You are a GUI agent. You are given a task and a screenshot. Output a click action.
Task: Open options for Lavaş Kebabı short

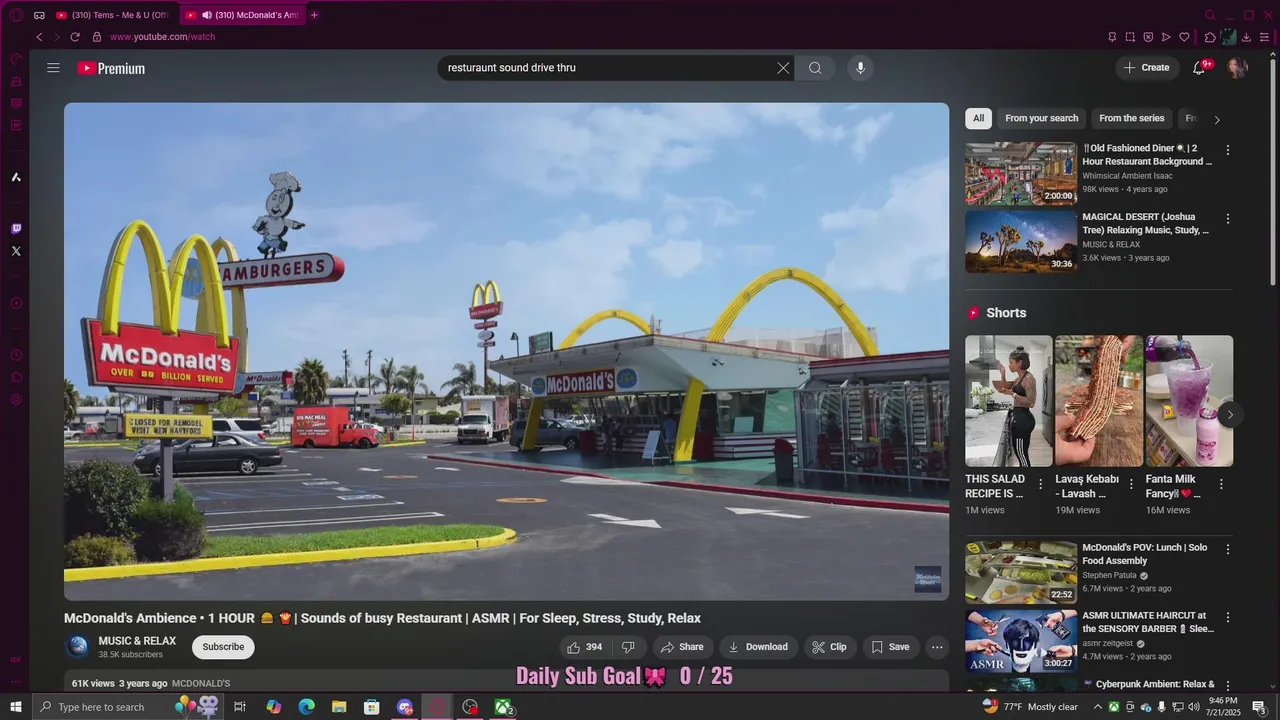1131,484
